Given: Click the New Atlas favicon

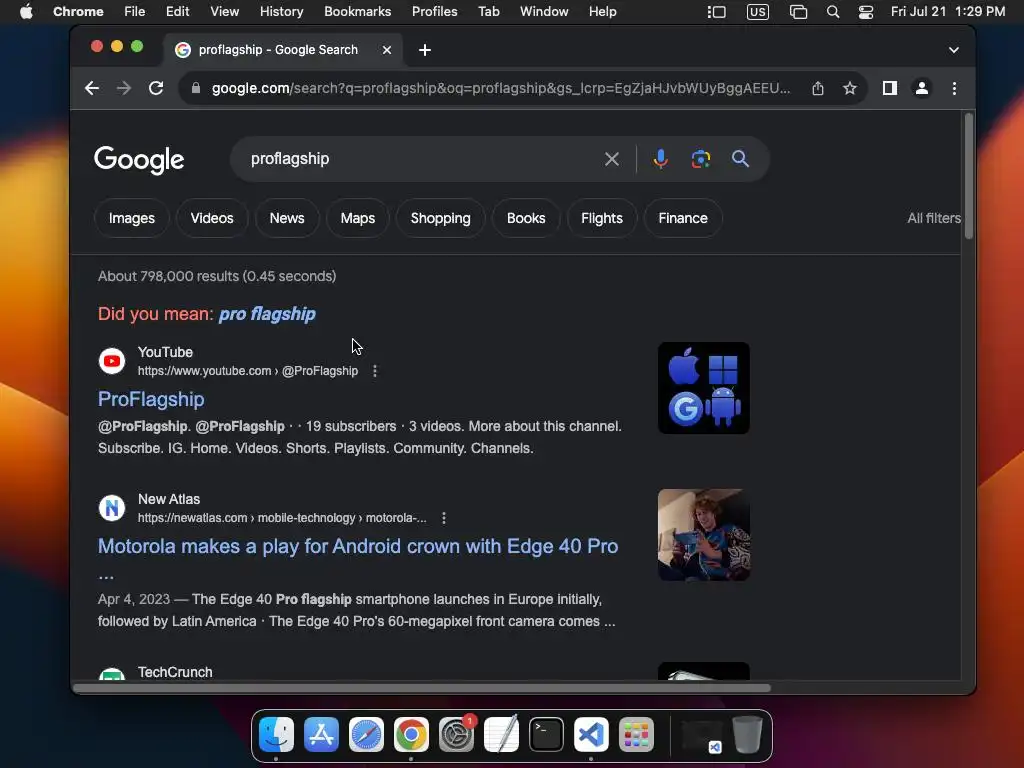Looking at the screenshot, I should (112, 508).
